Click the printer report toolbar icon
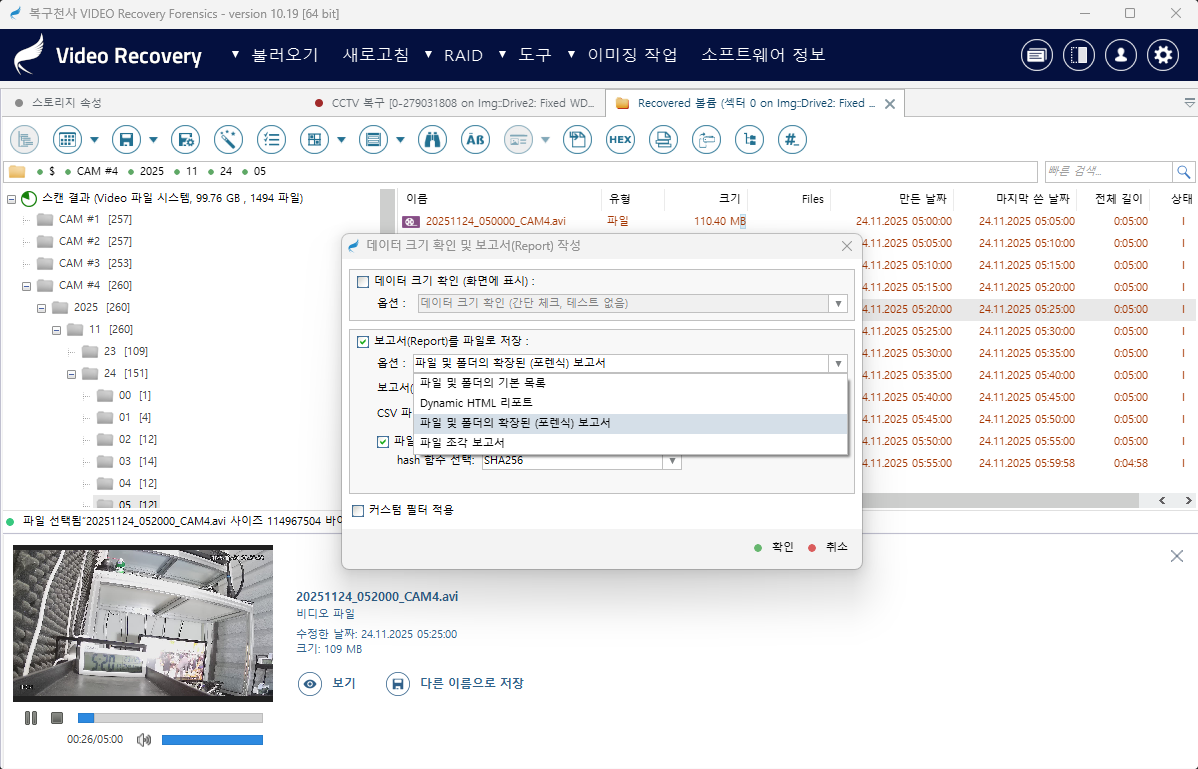 (663, 140)
